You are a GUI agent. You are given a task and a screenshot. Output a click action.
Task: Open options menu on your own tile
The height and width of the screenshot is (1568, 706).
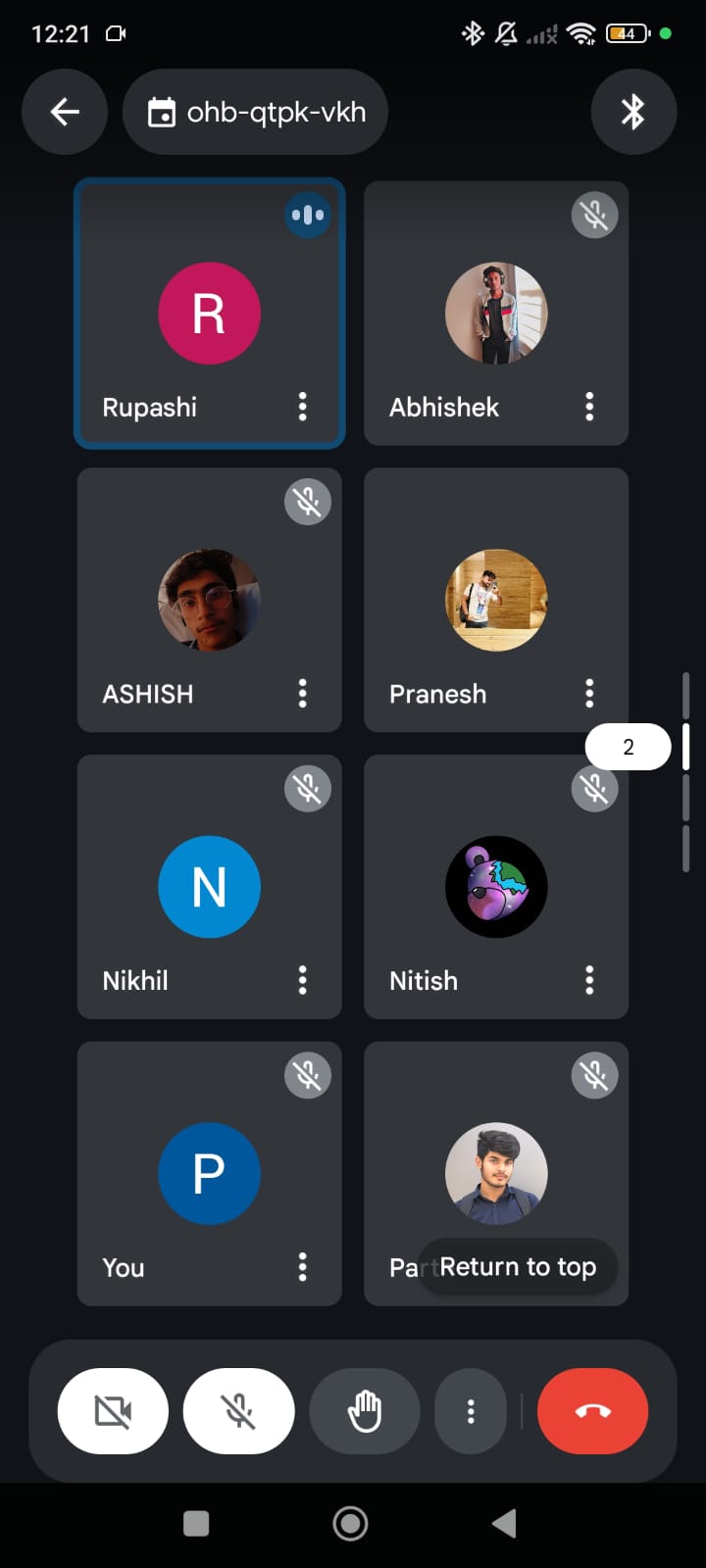[303, 1267]
